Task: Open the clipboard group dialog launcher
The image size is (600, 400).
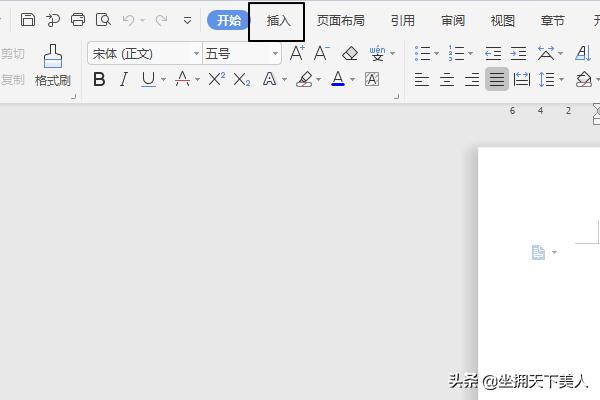Action: coord(73,97)
